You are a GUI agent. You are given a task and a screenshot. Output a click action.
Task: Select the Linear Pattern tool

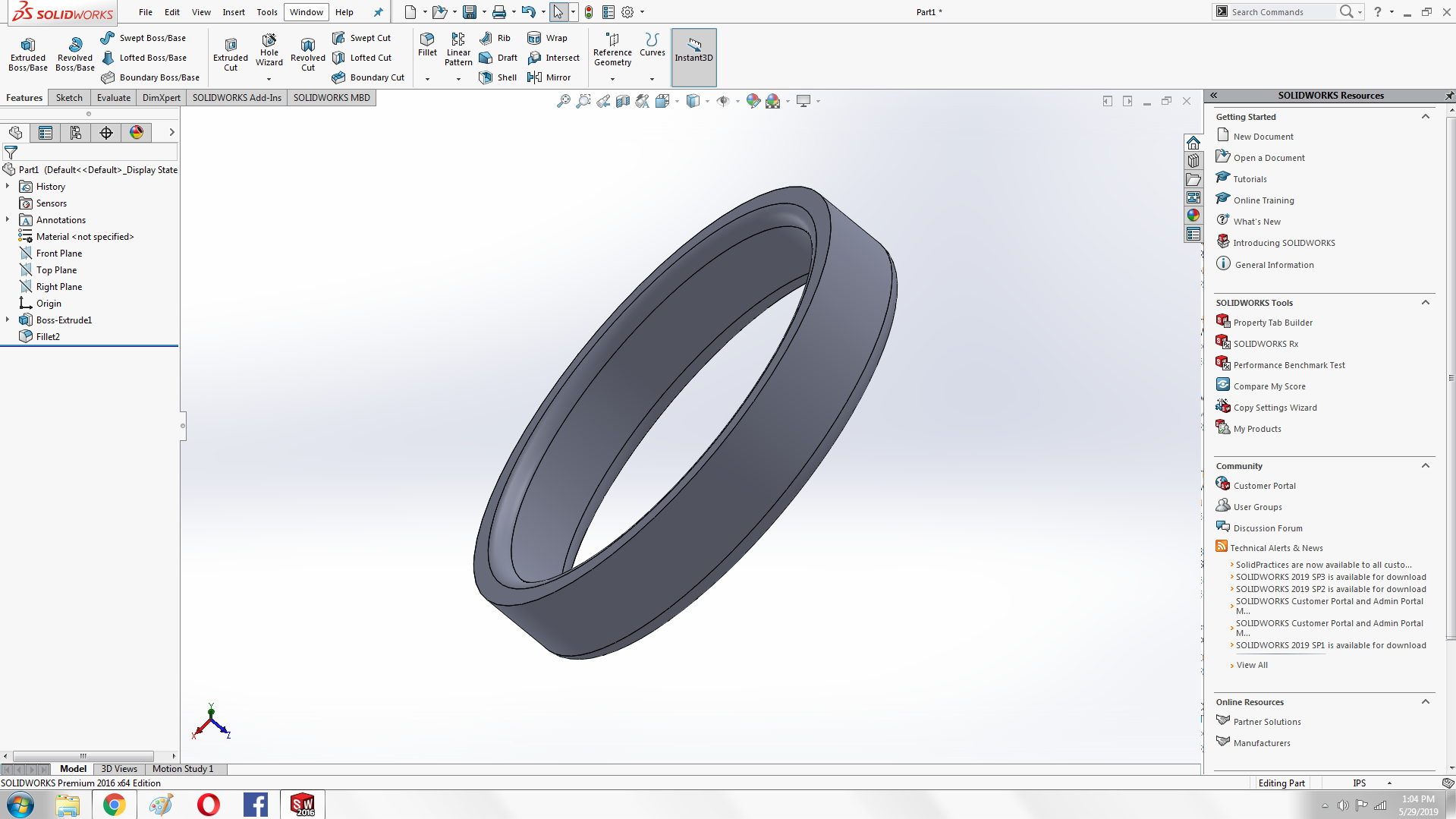458,49
